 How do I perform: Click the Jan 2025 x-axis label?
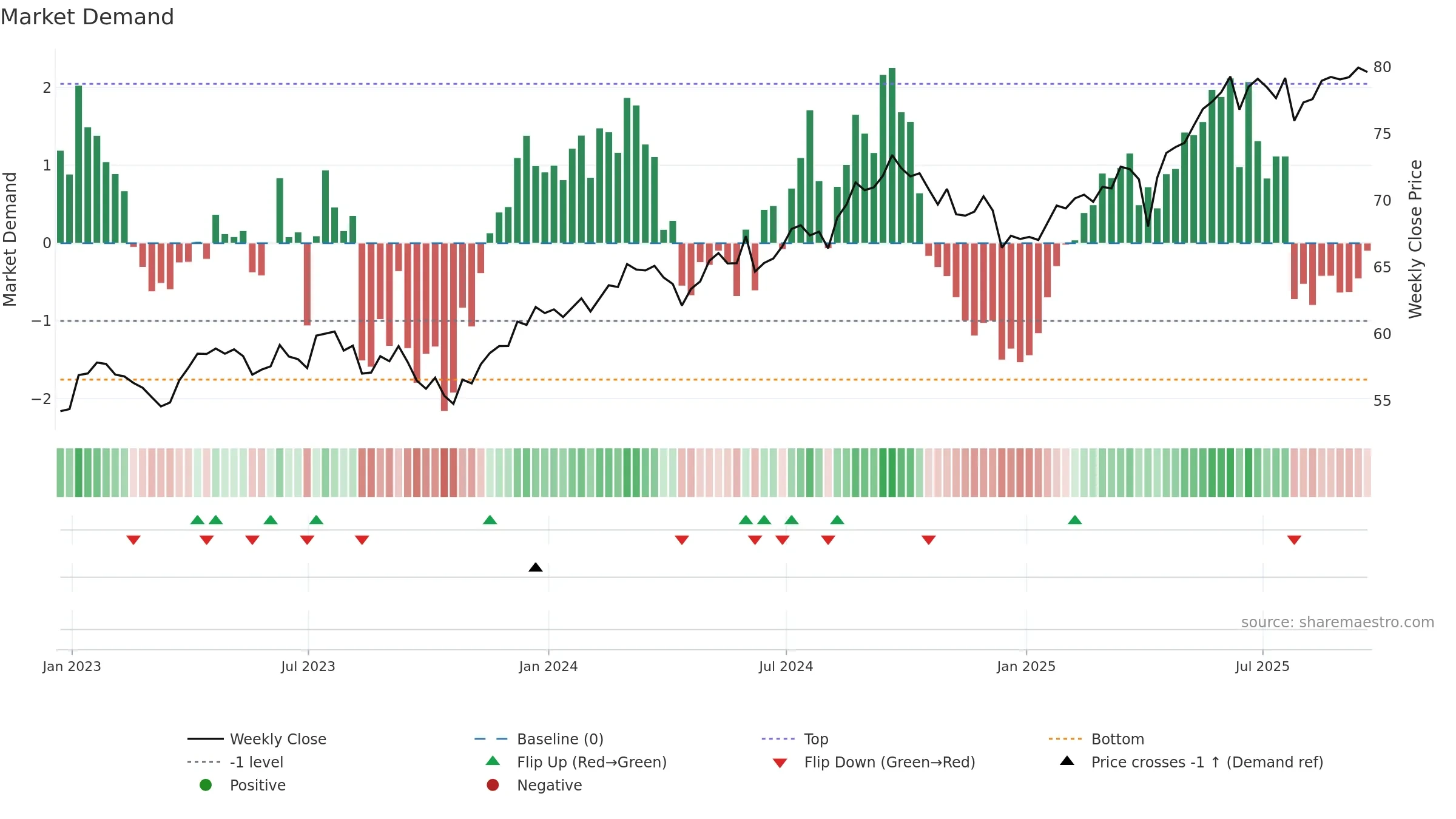point(1026,666)
